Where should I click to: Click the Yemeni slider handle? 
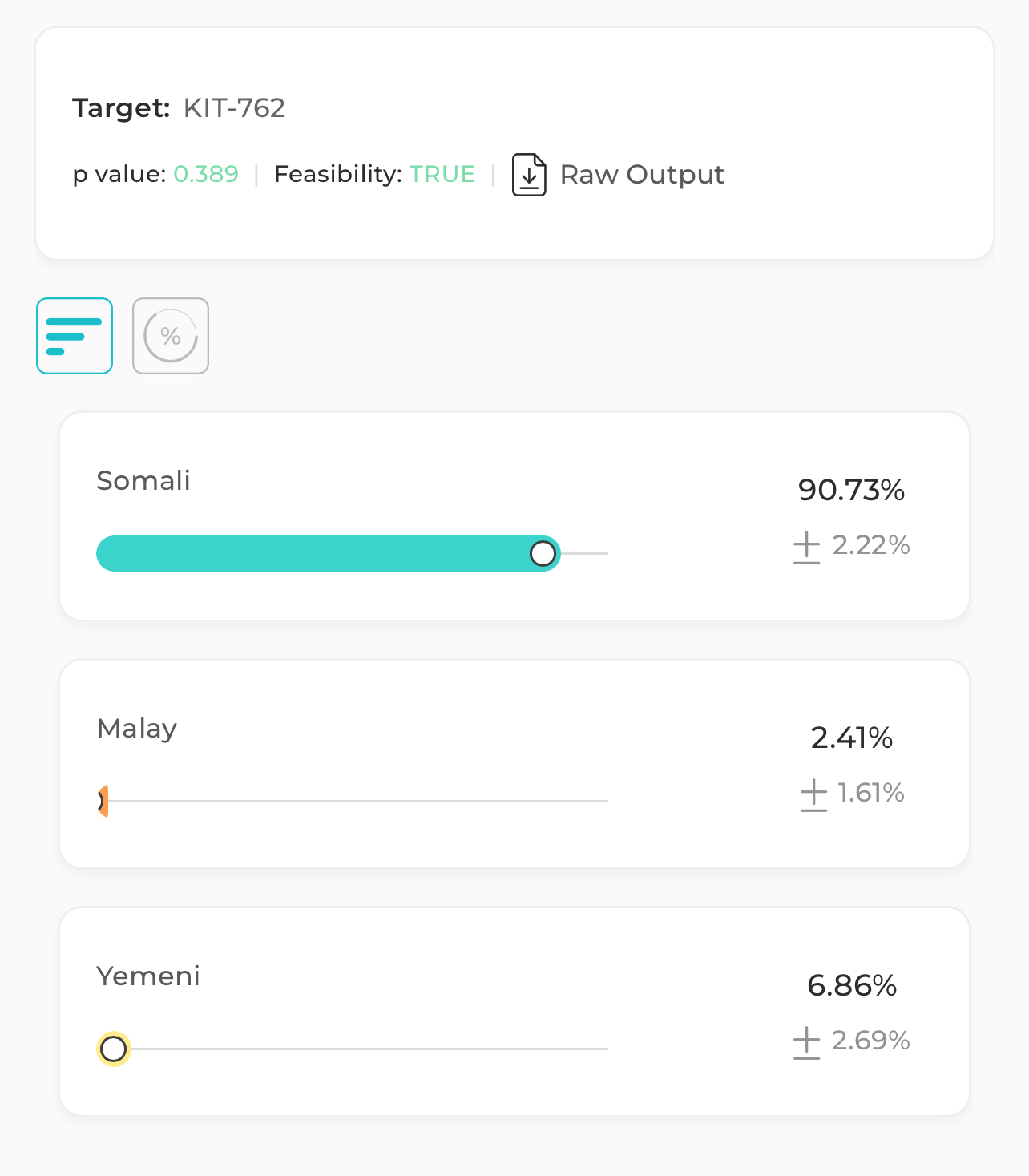pos(114,1049)
